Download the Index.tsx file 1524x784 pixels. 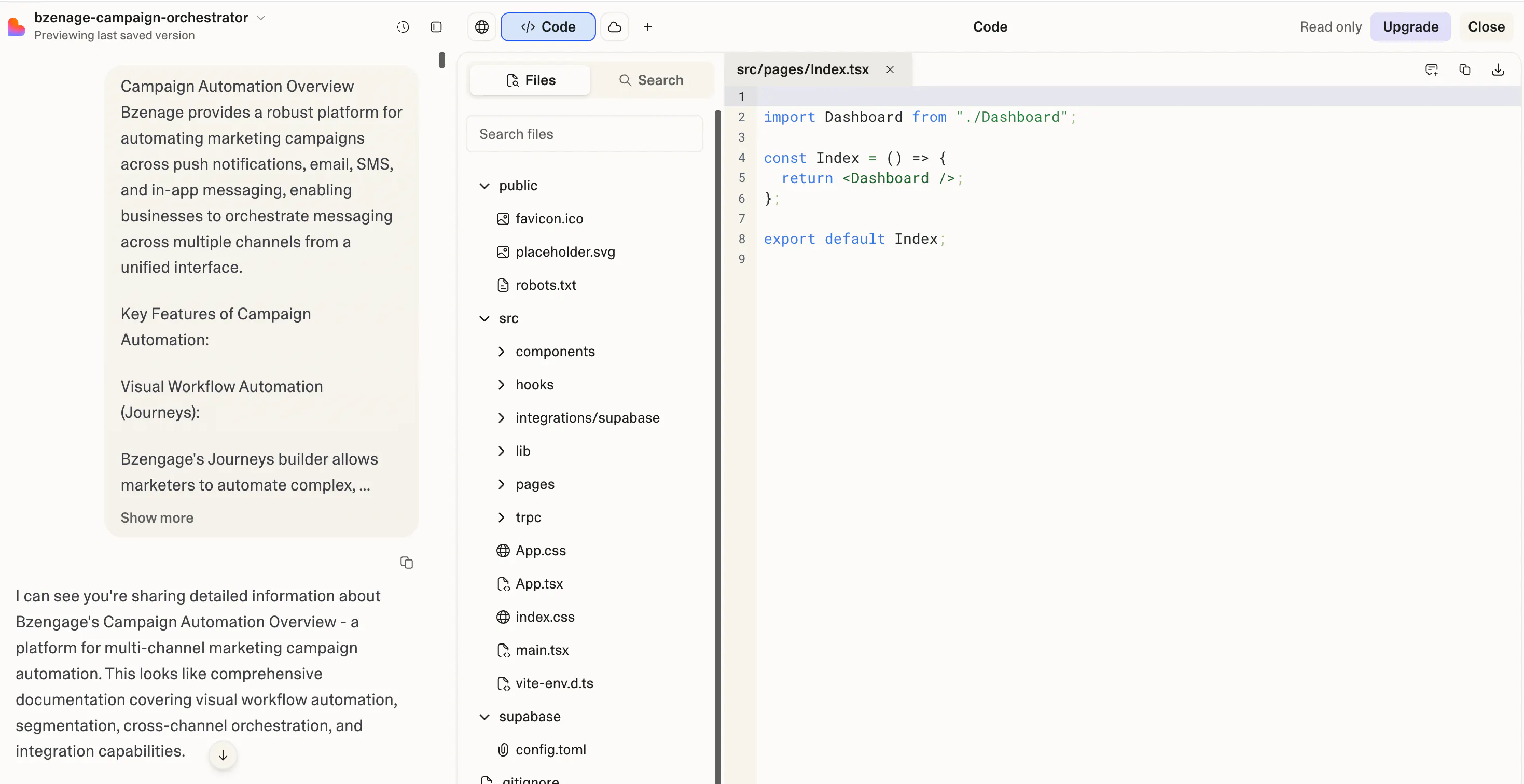[x=1498, y=70]
